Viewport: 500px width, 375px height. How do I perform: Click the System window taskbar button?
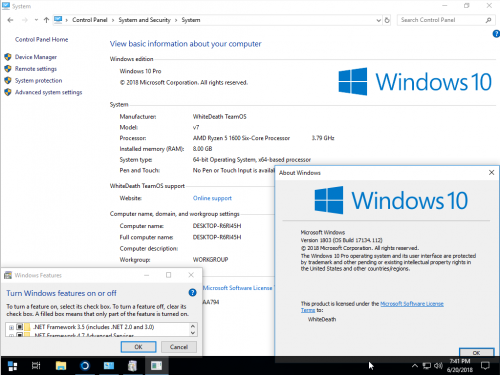(109, 366)
